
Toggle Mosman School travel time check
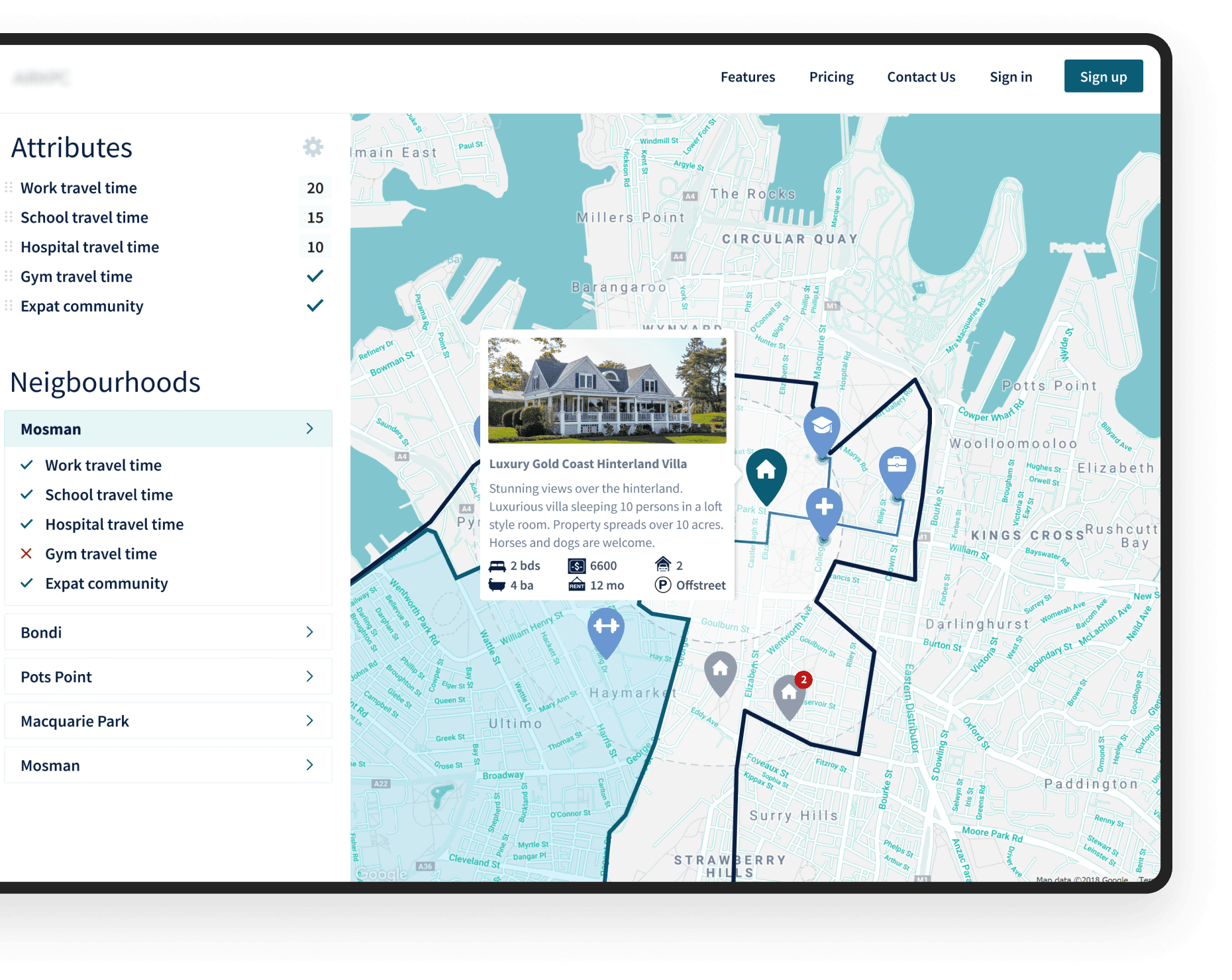coord(26,495)
